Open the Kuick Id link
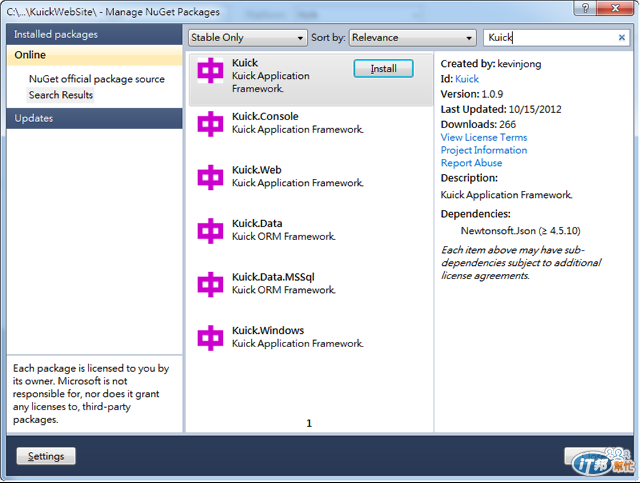 coord(467,79)
